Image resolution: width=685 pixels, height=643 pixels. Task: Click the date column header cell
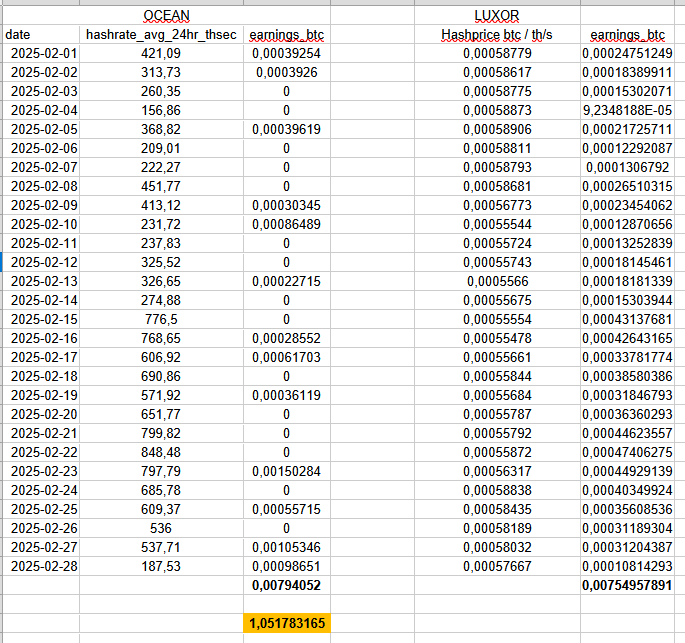40,35
